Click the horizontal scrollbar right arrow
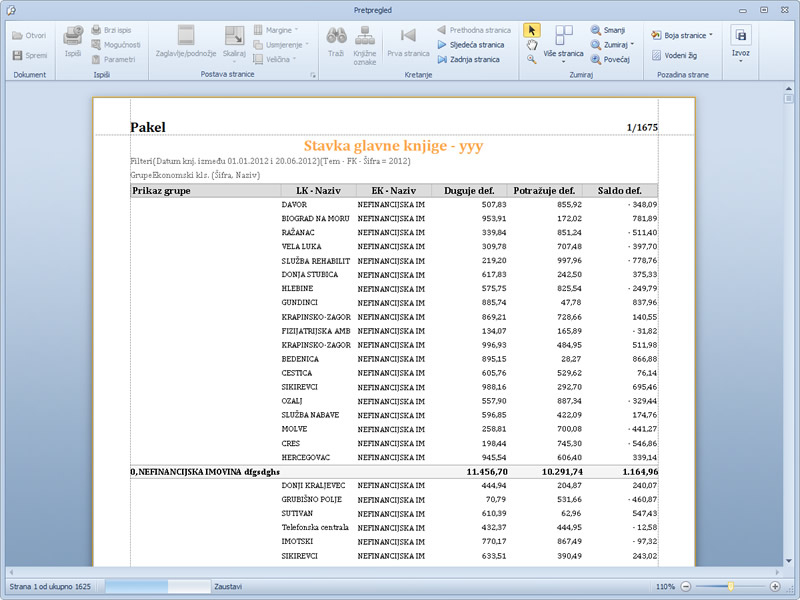 click(x=778, y=572)
